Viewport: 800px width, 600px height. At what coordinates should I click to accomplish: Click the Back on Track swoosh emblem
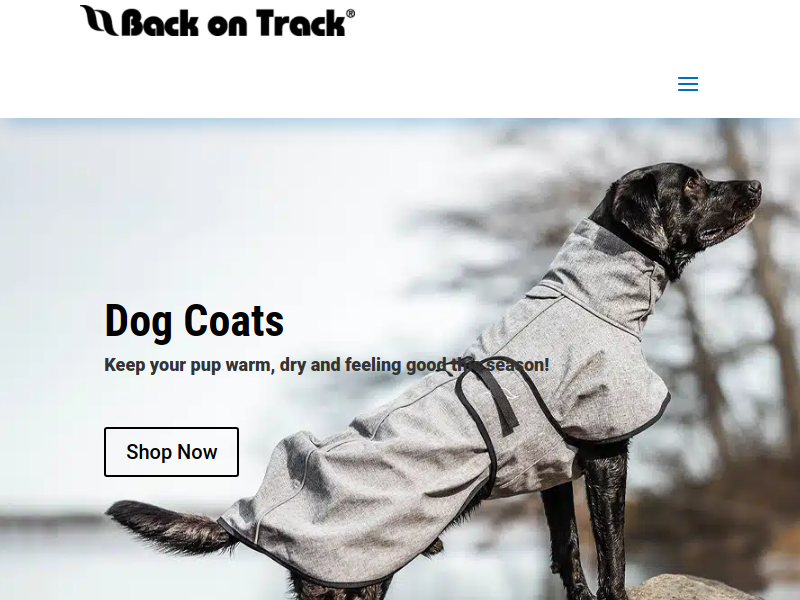[x=99, y=20]
